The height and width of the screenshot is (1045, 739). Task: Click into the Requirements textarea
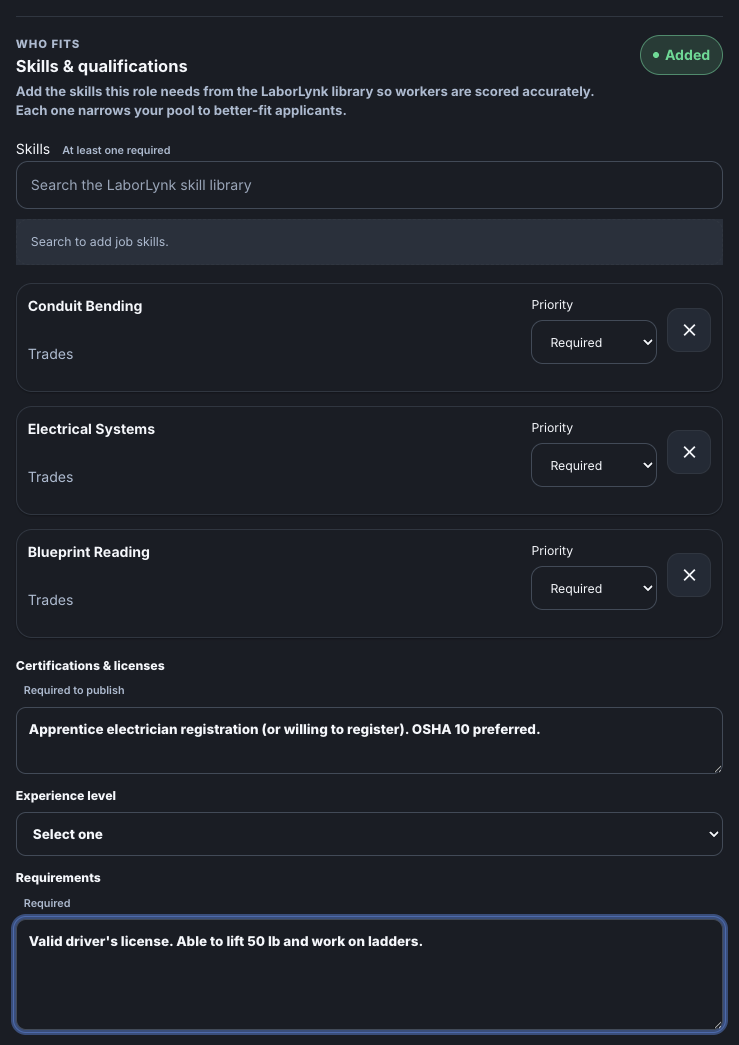coord(369,975)
